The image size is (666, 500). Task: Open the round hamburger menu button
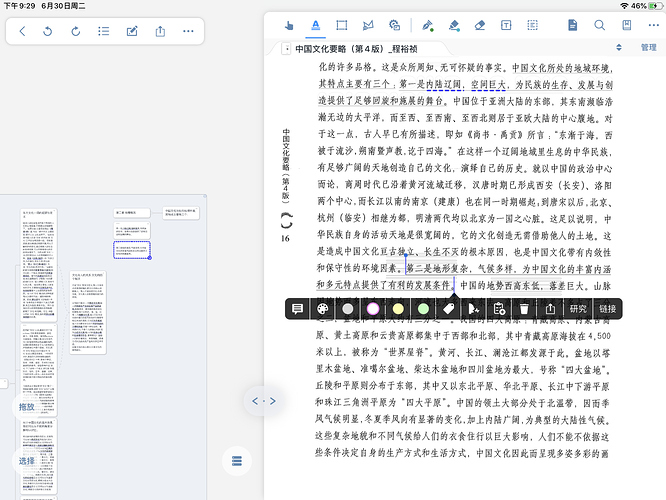[x=237, y=461]
